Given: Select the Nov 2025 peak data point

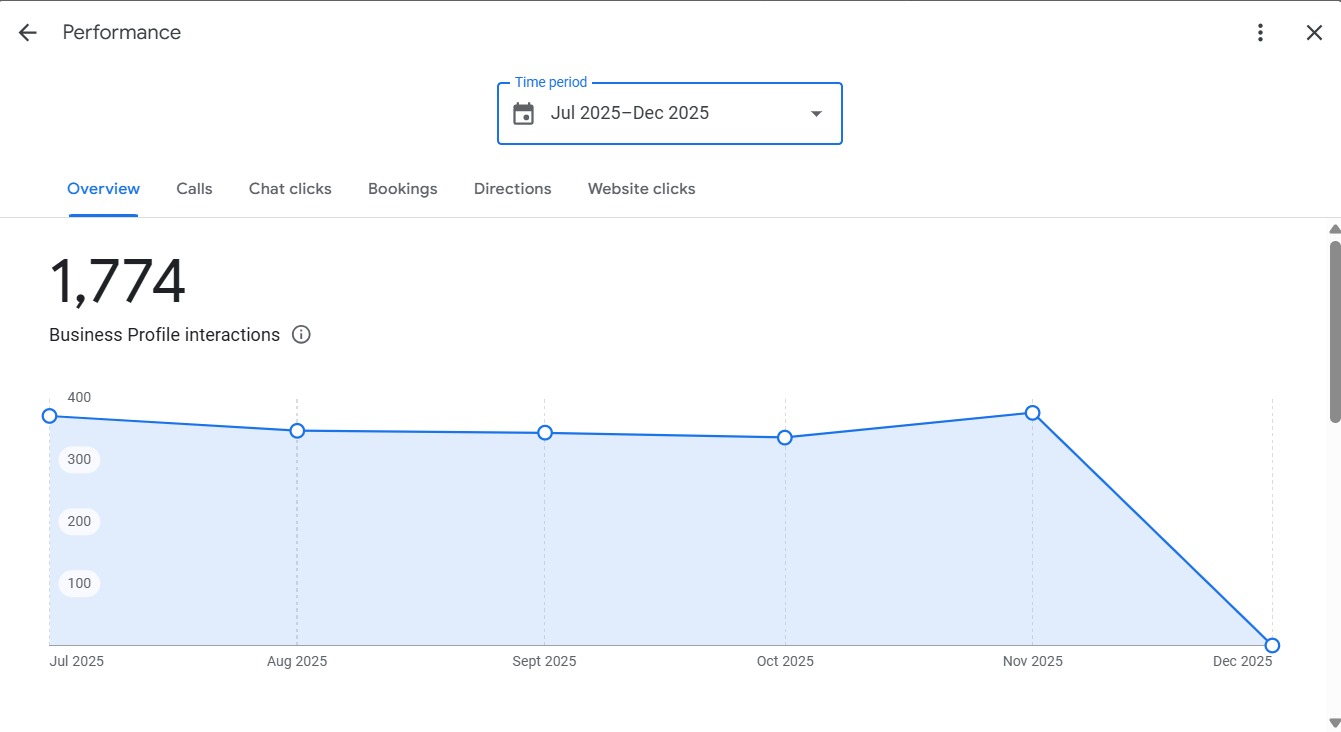Looking at the screenshot, I should [x=1033, y=413].
